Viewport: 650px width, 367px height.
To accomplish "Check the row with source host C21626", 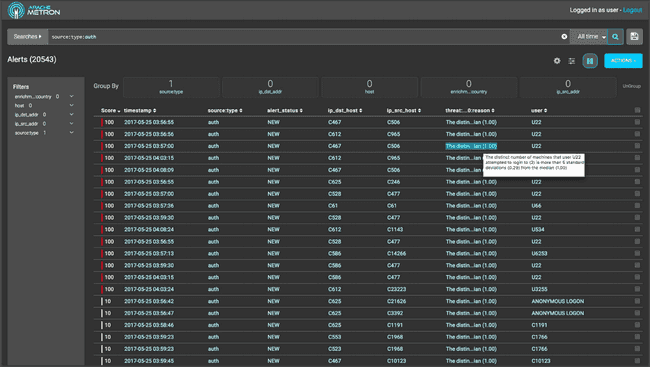I will (637, 301).
